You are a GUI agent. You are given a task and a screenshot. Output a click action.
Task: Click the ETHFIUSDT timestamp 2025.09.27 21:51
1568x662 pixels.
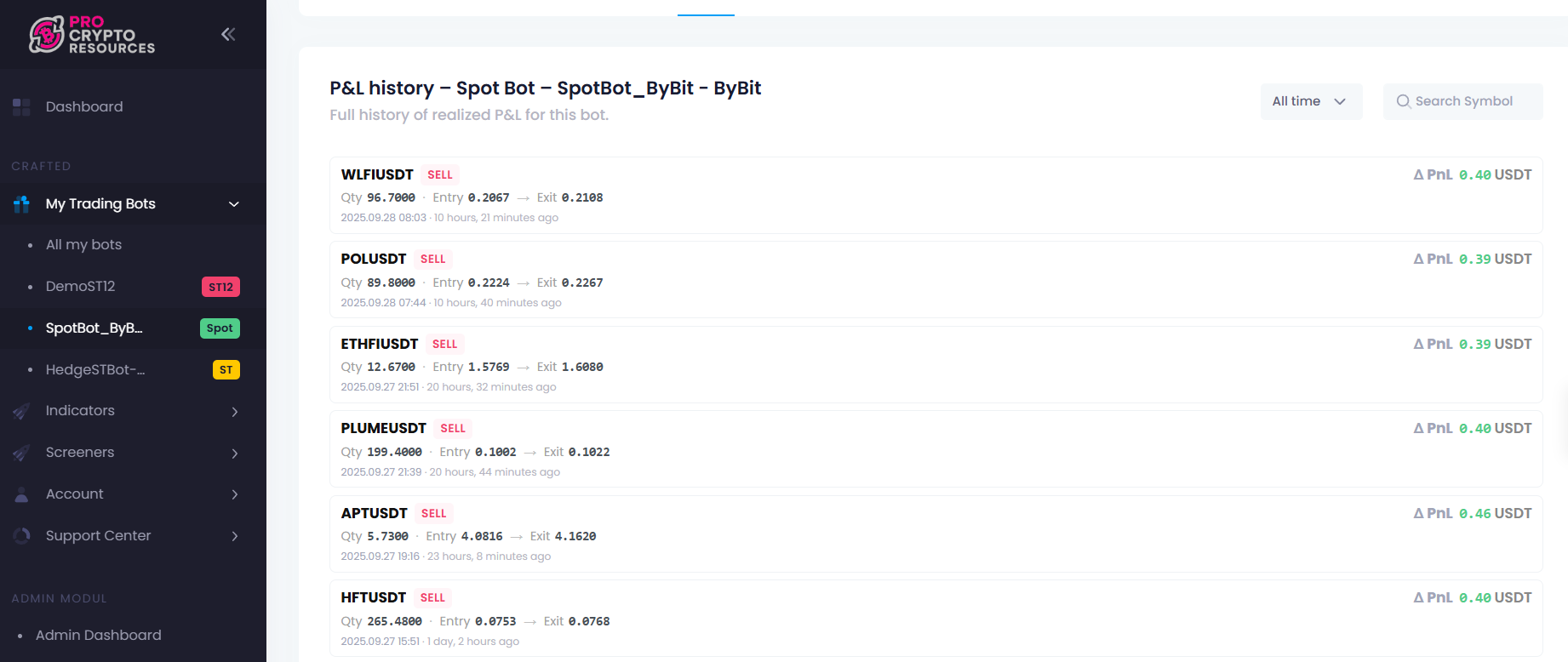click(380, 387)
